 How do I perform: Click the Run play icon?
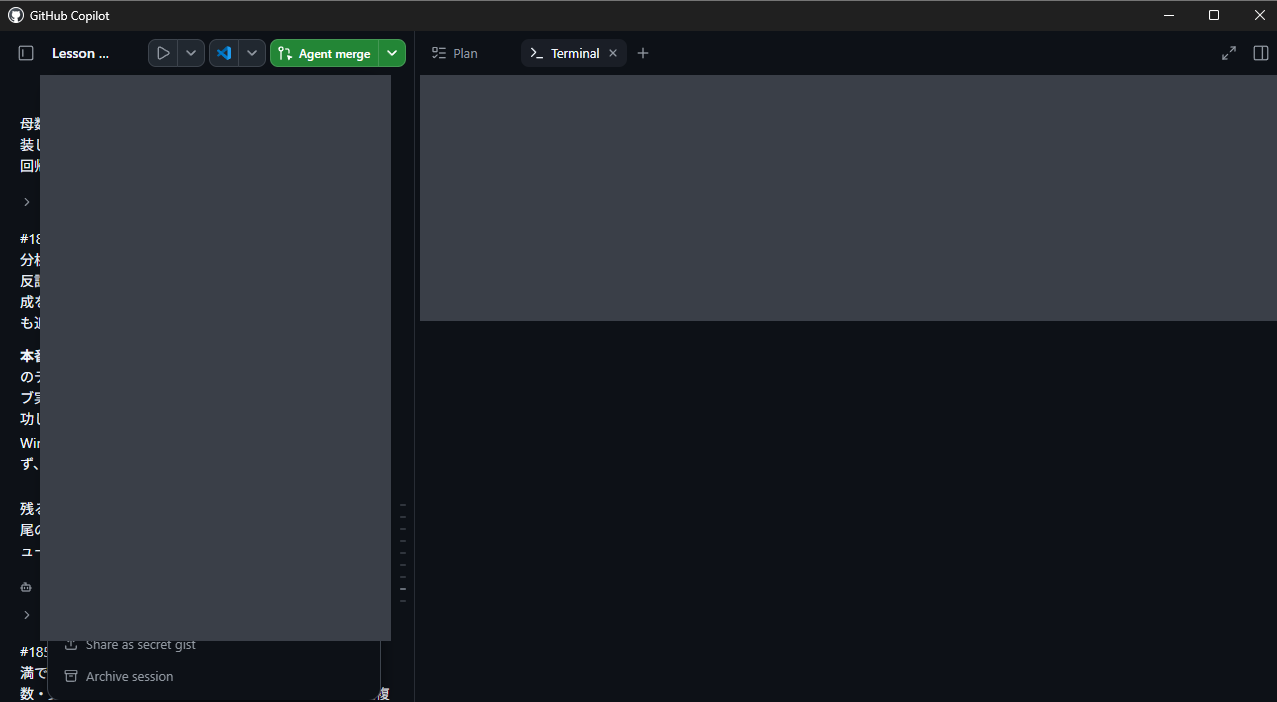(x=163, y=53)
